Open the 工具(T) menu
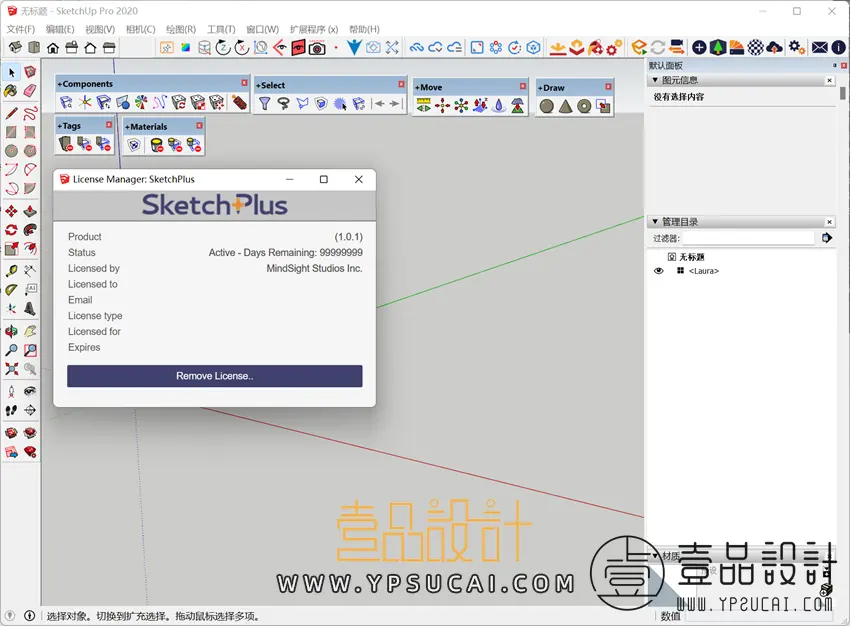This screenshot has width=850, height=626. coord(221,29)
